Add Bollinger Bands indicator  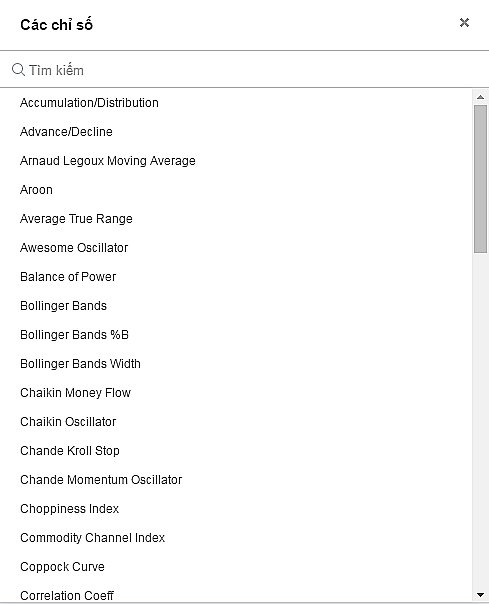[x=236, y=306]
